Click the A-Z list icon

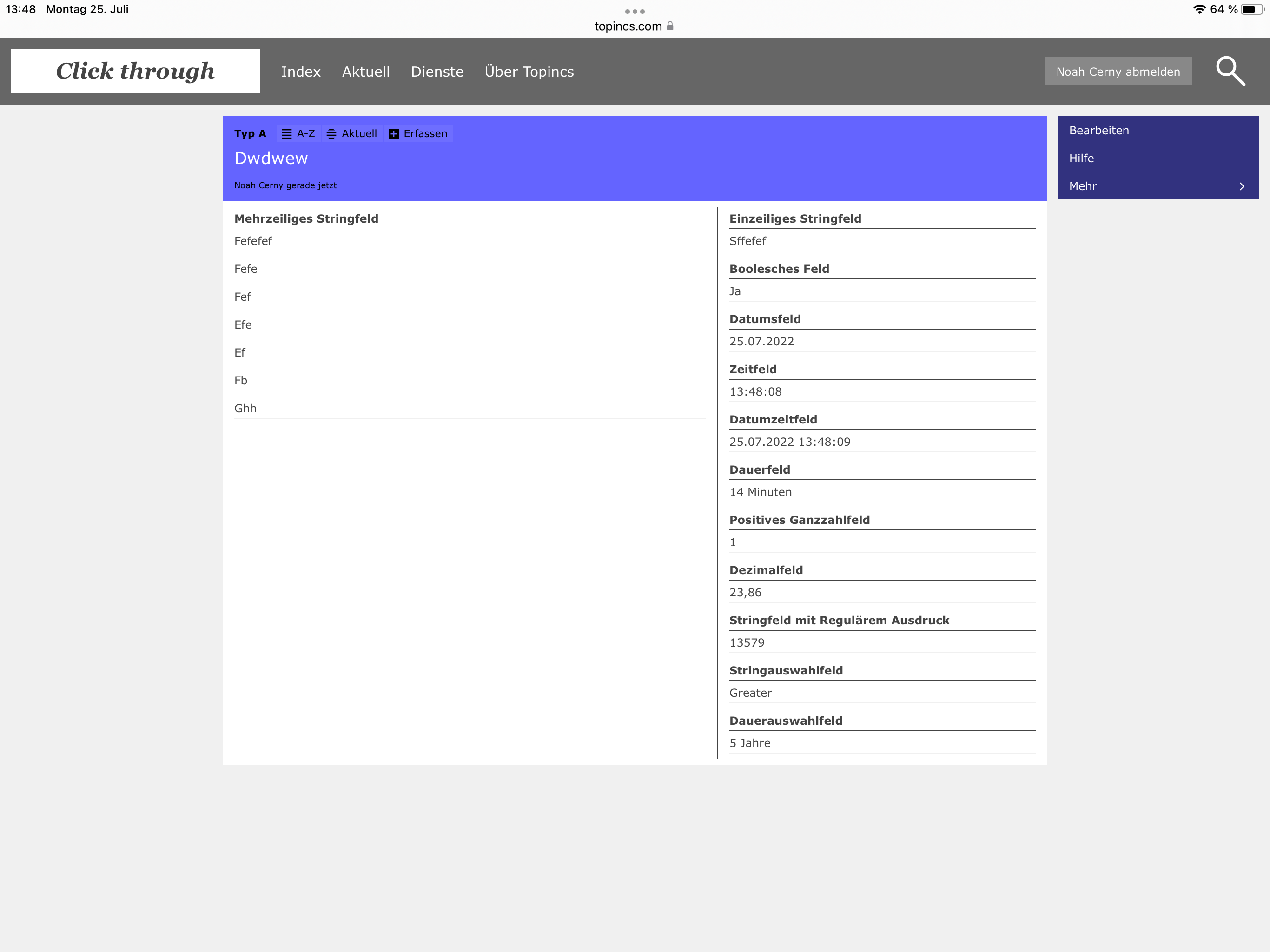tap(286, 134)
